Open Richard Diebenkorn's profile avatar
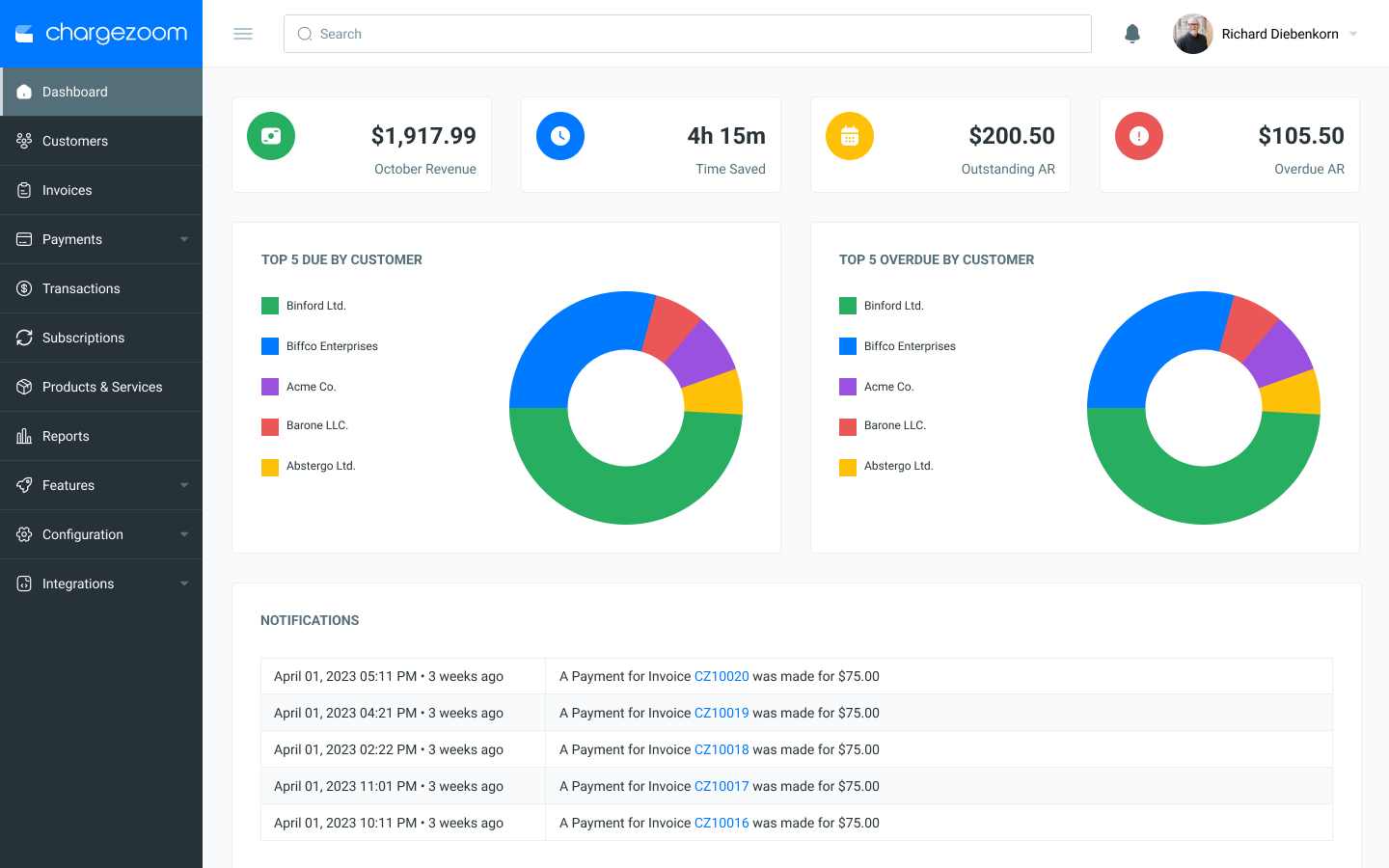Screen dimensions: 1389x868 1193,34
